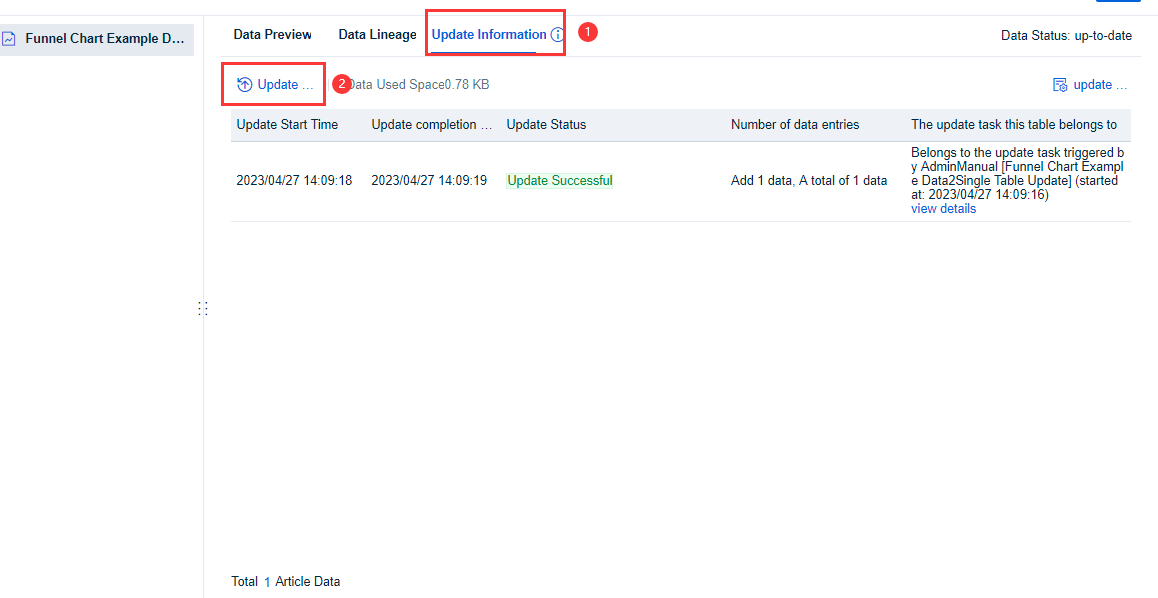Open the update settings document-gear icon
Viewport: 1158px width, 598px height.
(1060, 84)
